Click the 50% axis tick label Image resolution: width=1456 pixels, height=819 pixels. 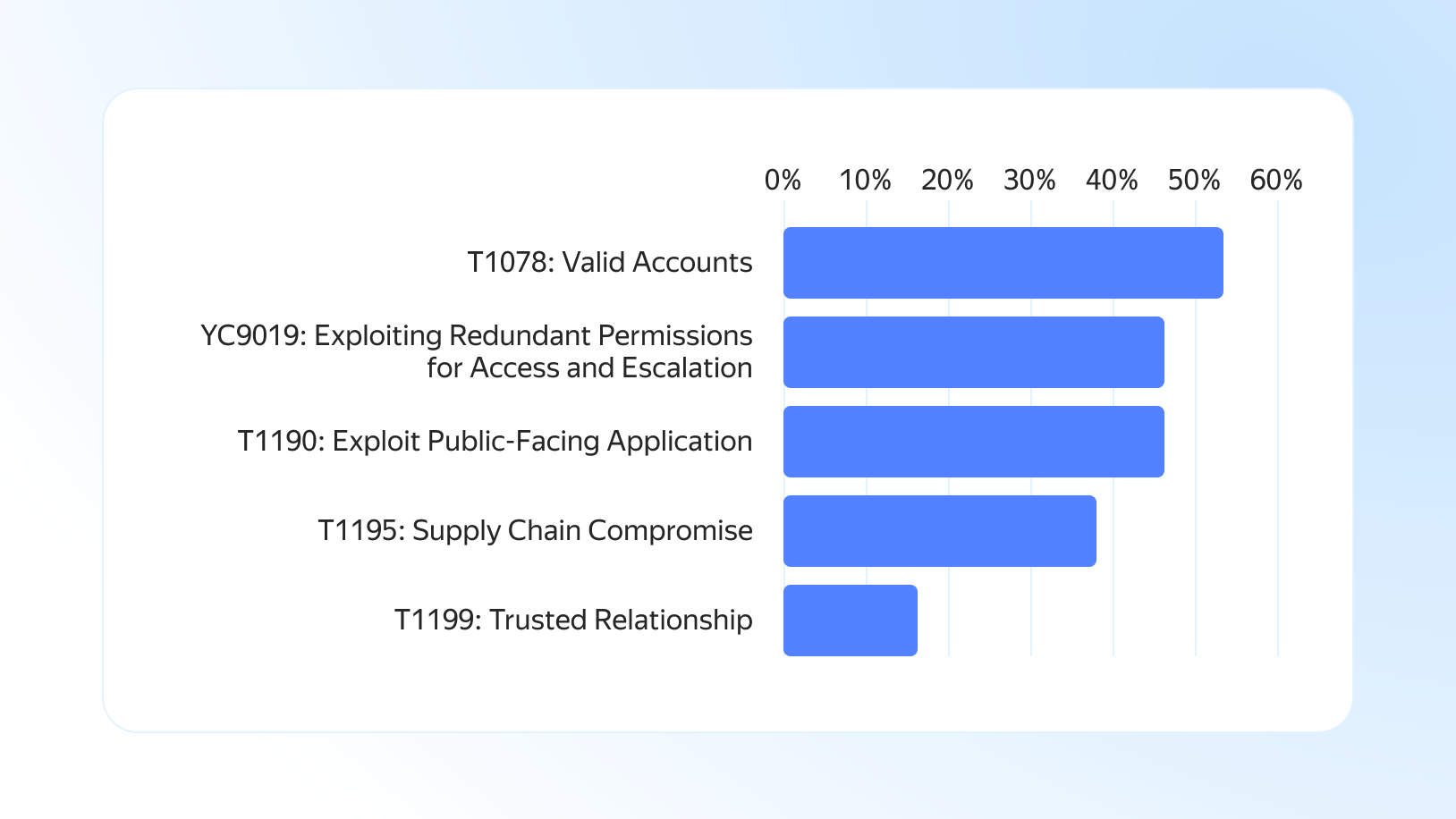click(1194, 181)
